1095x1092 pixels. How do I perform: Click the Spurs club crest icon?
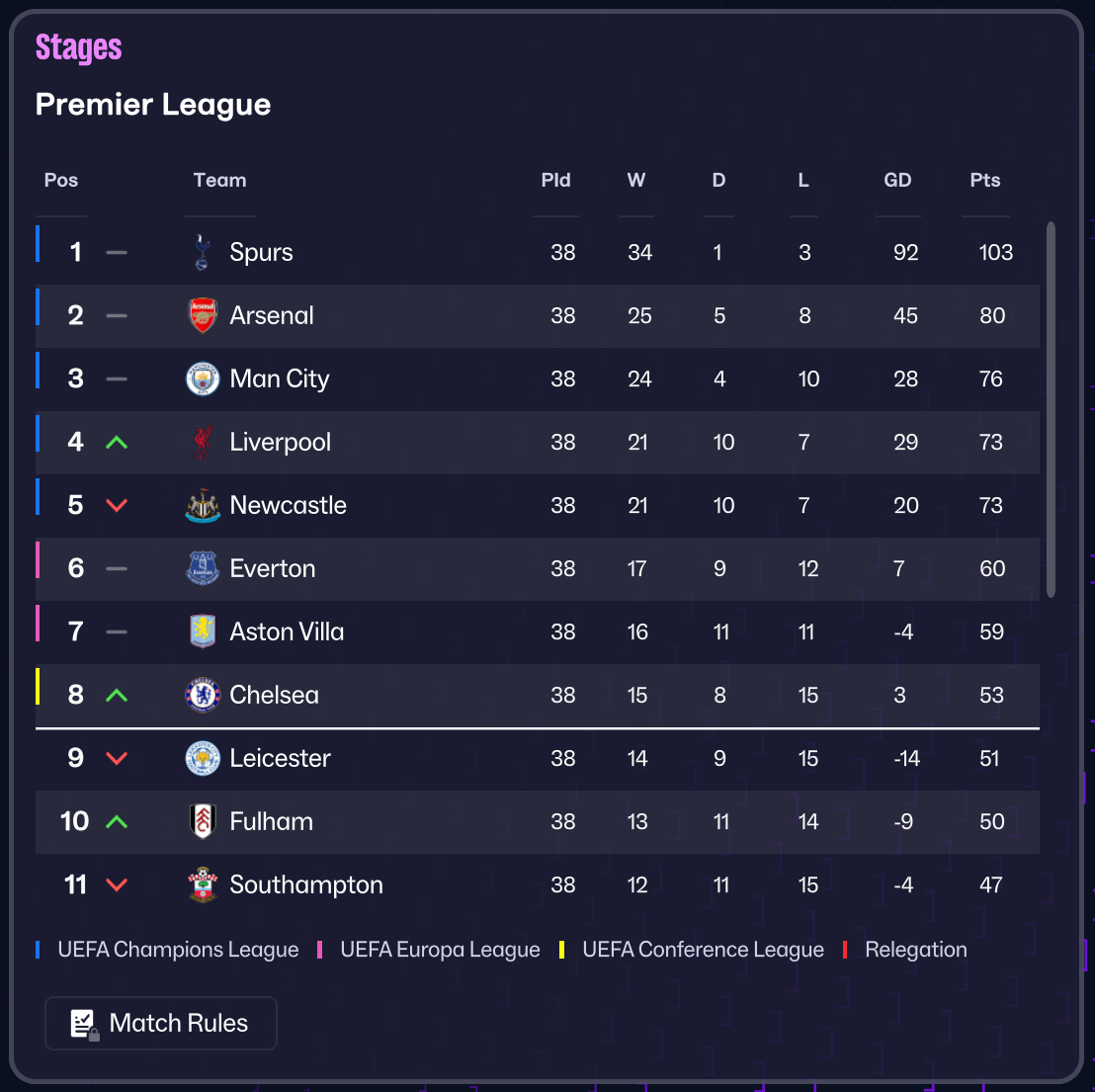[x=203, y=252]
